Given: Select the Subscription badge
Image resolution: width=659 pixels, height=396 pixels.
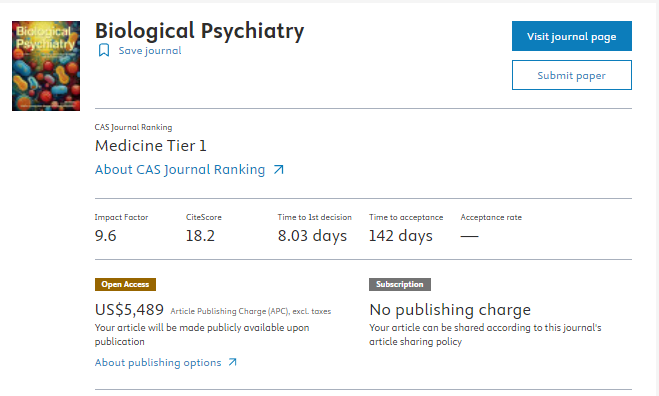Looking at the screenshot, I should 400,285.
